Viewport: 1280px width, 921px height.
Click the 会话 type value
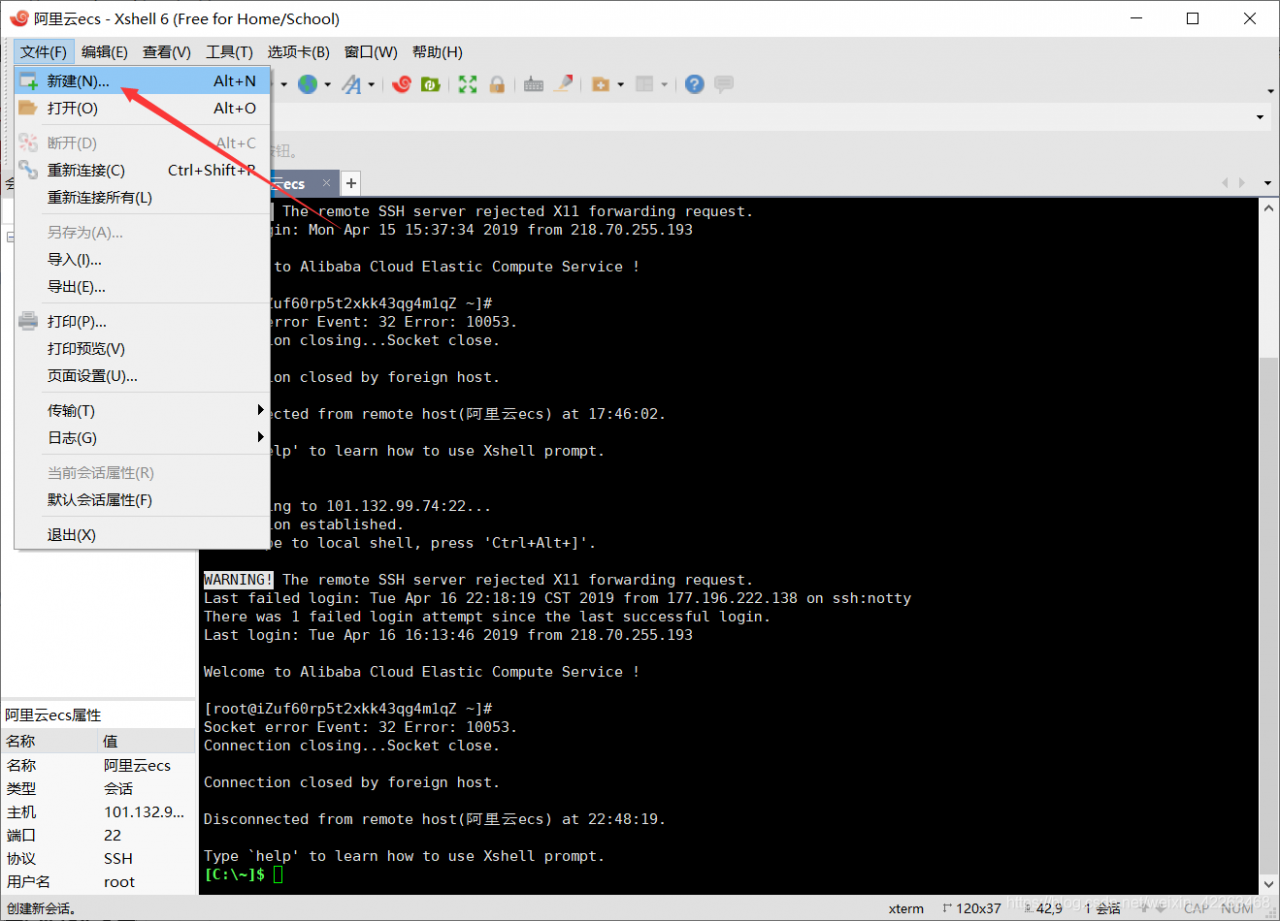(x=119, y=789)
